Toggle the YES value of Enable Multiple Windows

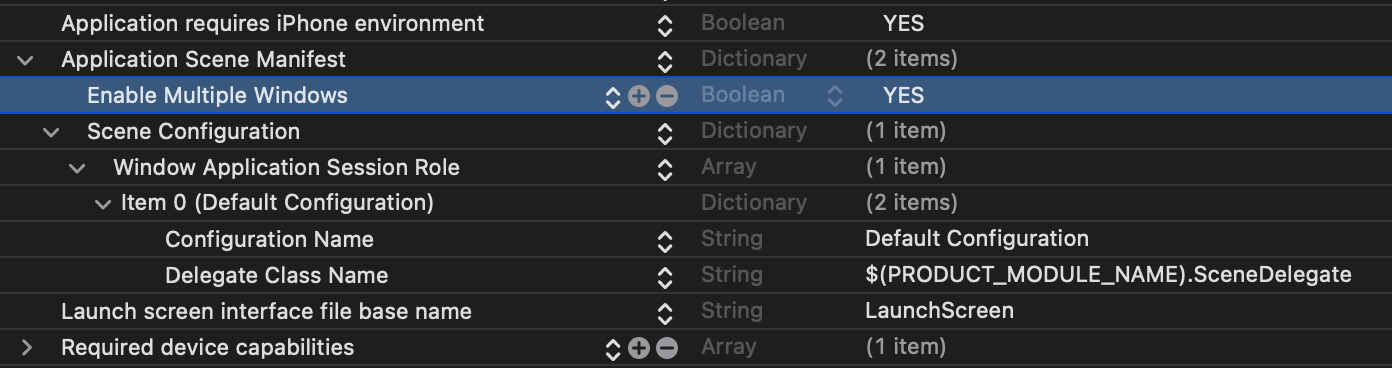(x=903, y=96)
